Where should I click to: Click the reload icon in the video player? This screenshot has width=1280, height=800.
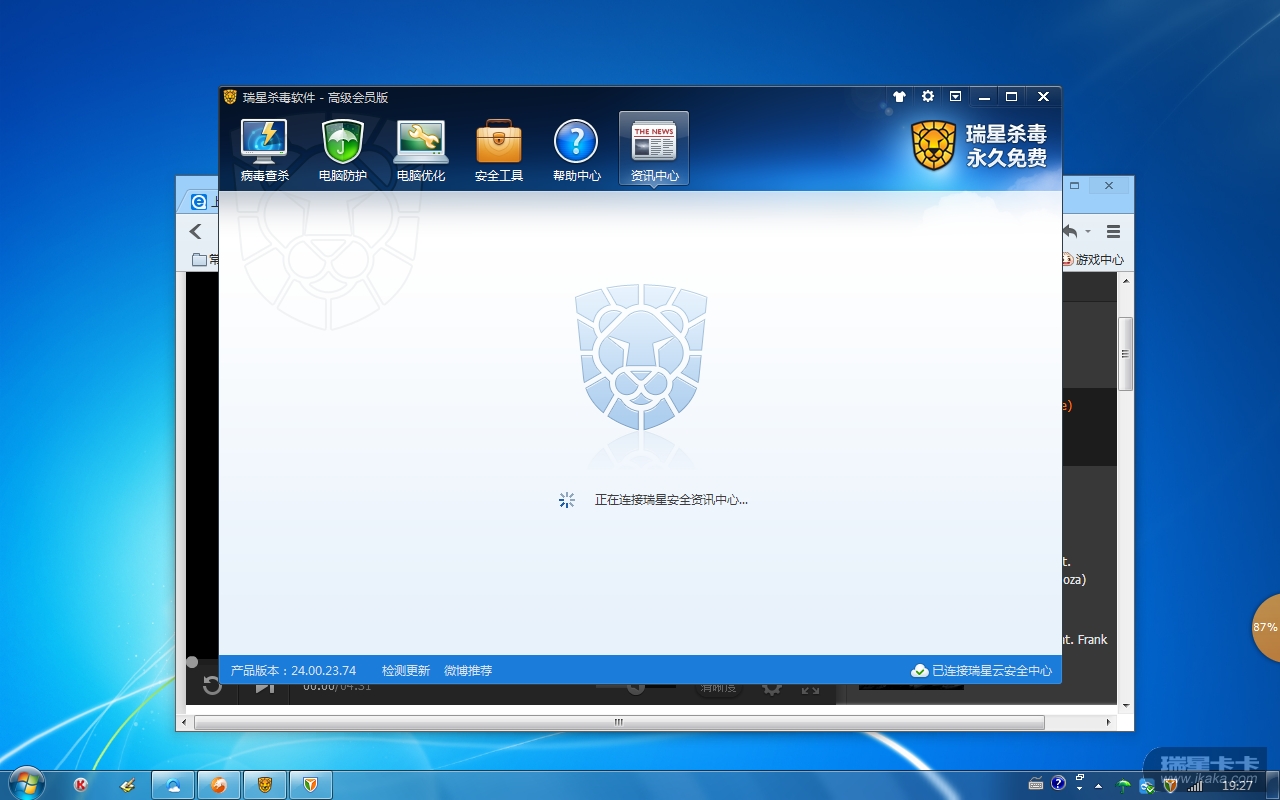[212, 685]
